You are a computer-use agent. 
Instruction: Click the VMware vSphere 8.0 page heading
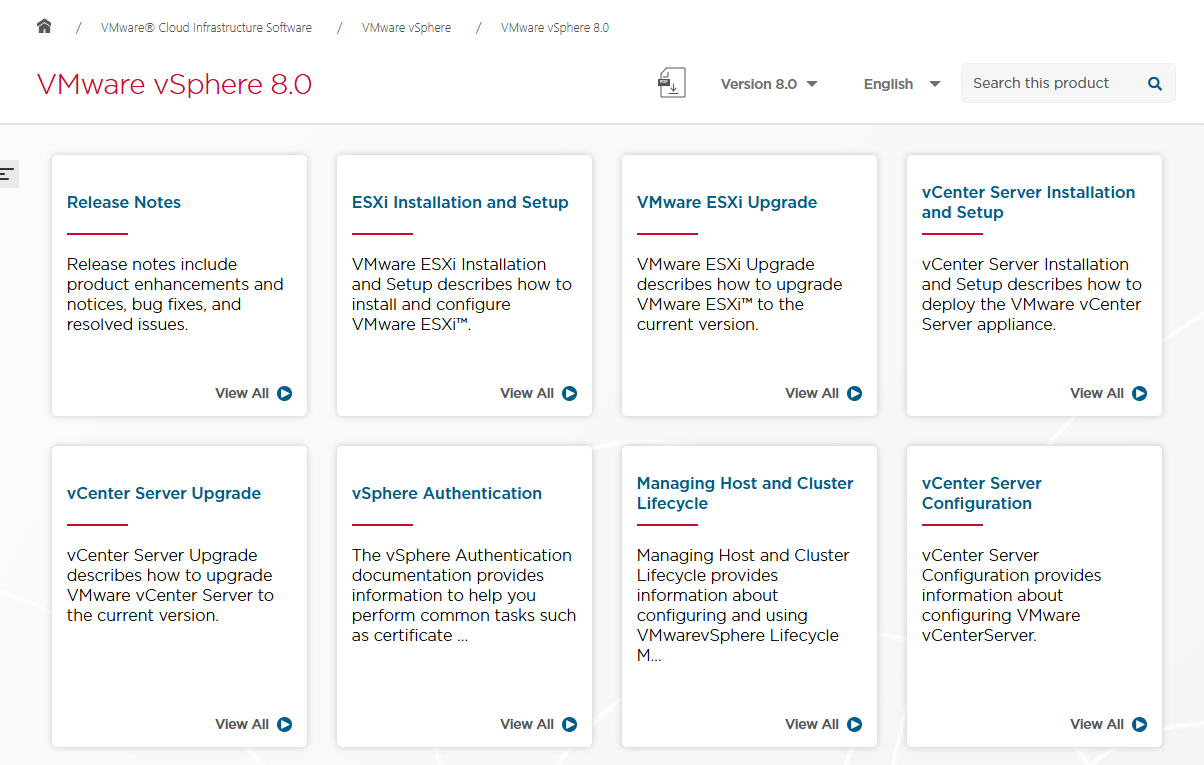click(x=174, y=84)
